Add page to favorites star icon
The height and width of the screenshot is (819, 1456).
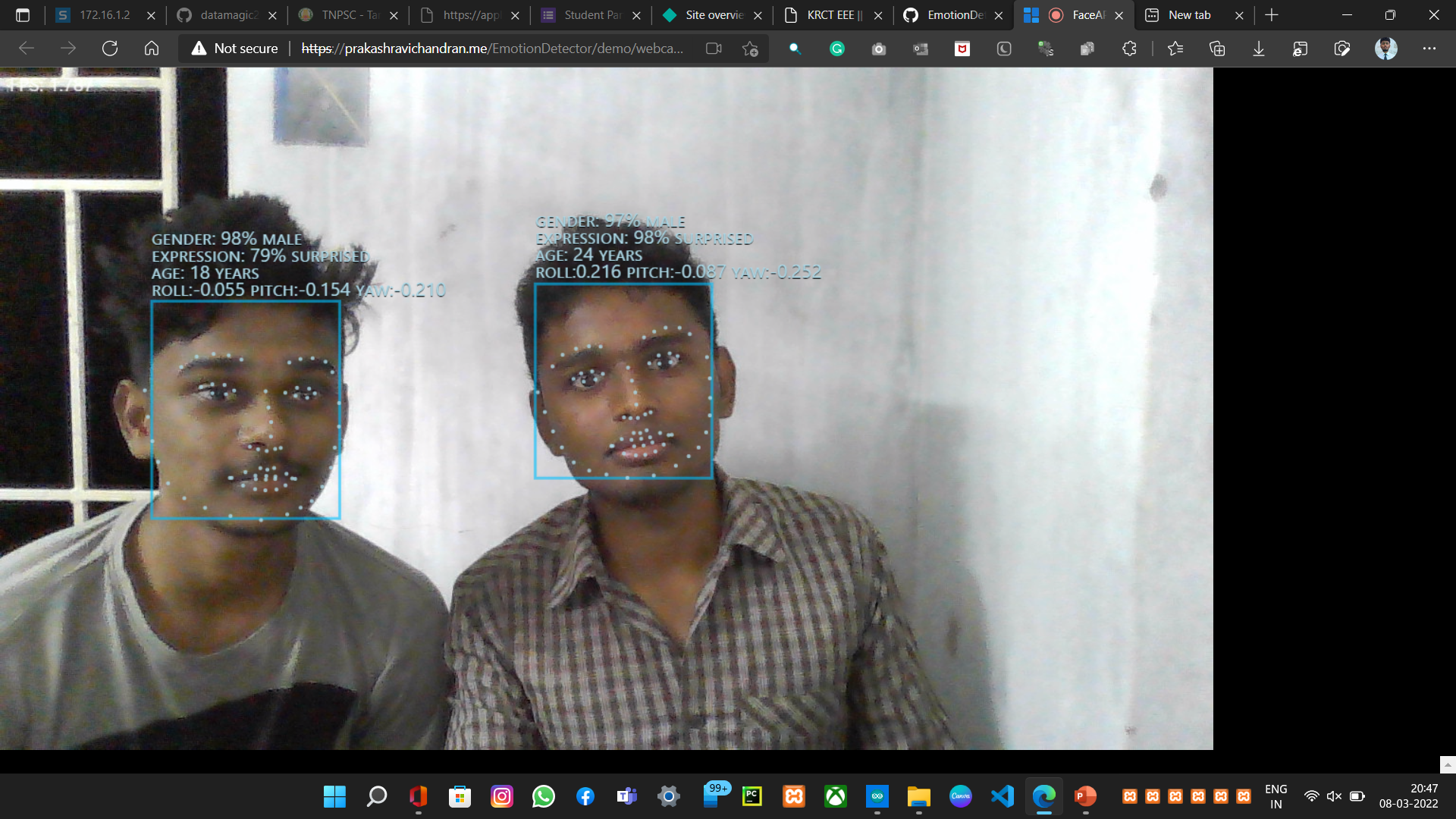click(750, 49)
